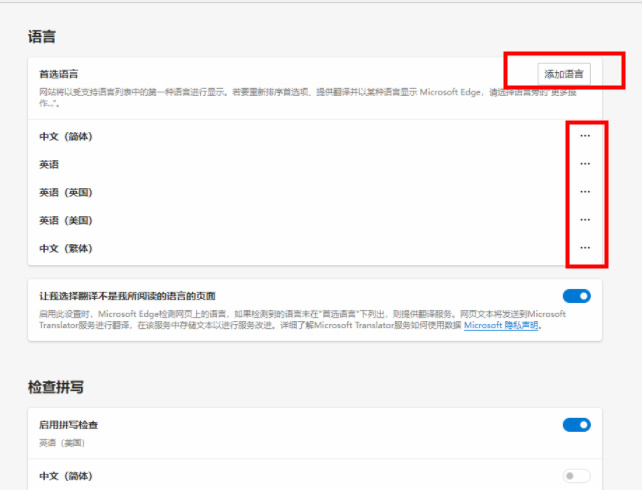Open the Microsoft 隐私声明 link
Image resolution: width=642 pixels, height=490 pixels.
point(501,325)
